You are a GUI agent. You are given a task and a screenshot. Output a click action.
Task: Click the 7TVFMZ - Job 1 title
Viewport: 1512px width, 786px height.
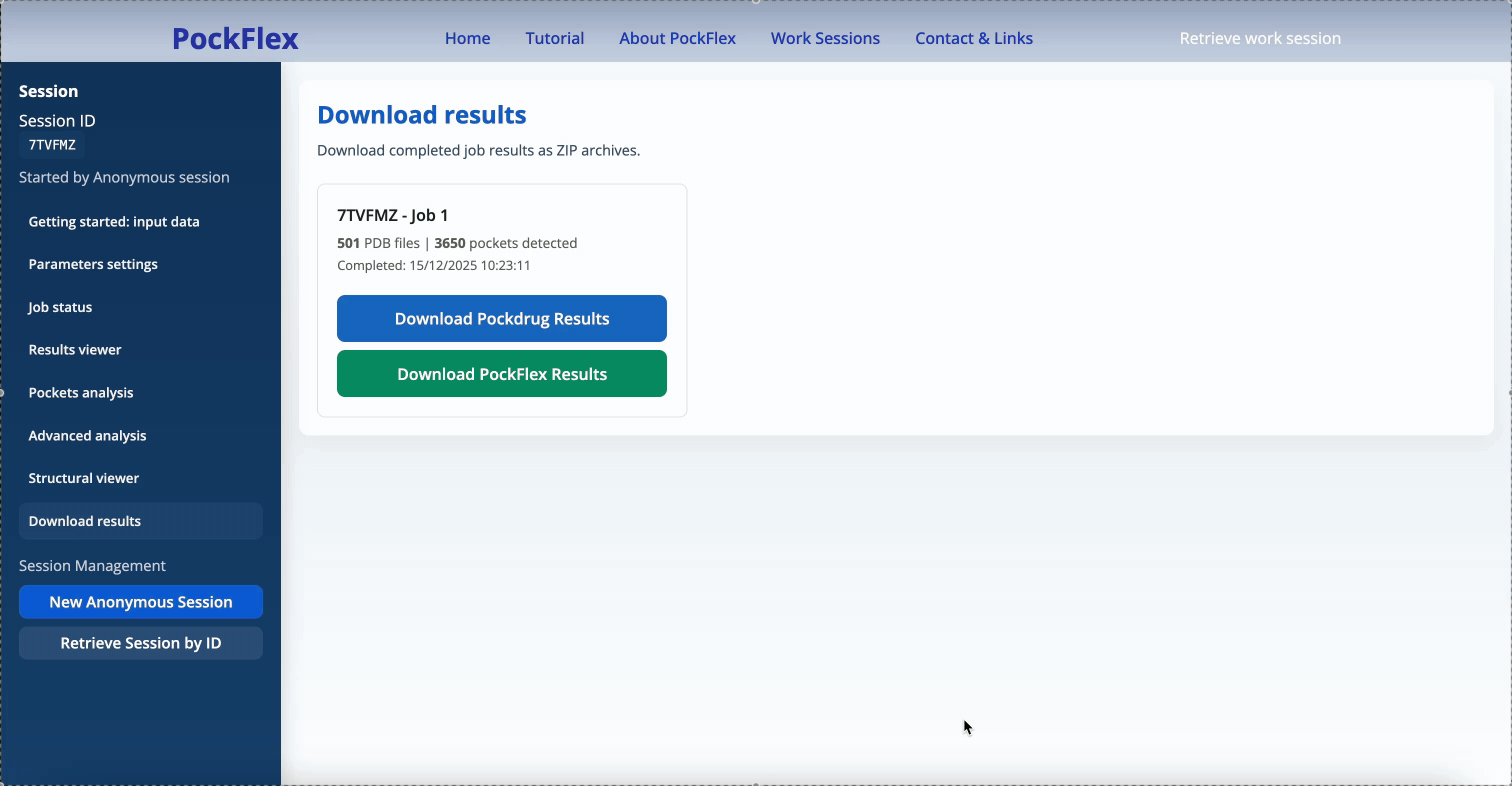point(392,215)
